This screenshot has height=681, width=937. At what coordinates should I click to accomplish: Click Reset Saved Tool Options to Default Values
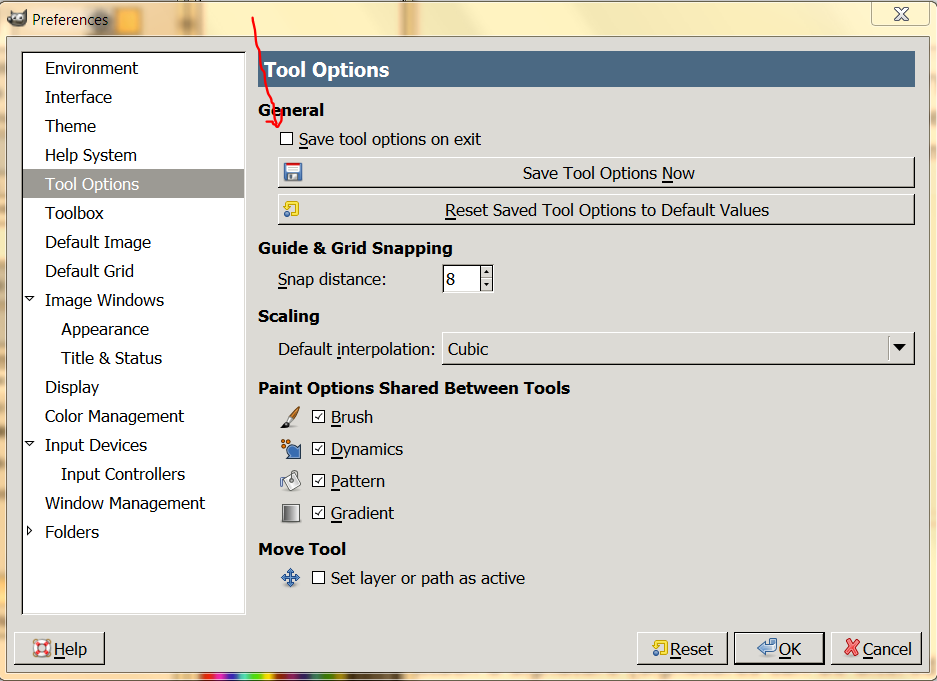click(x=596, y=210)
